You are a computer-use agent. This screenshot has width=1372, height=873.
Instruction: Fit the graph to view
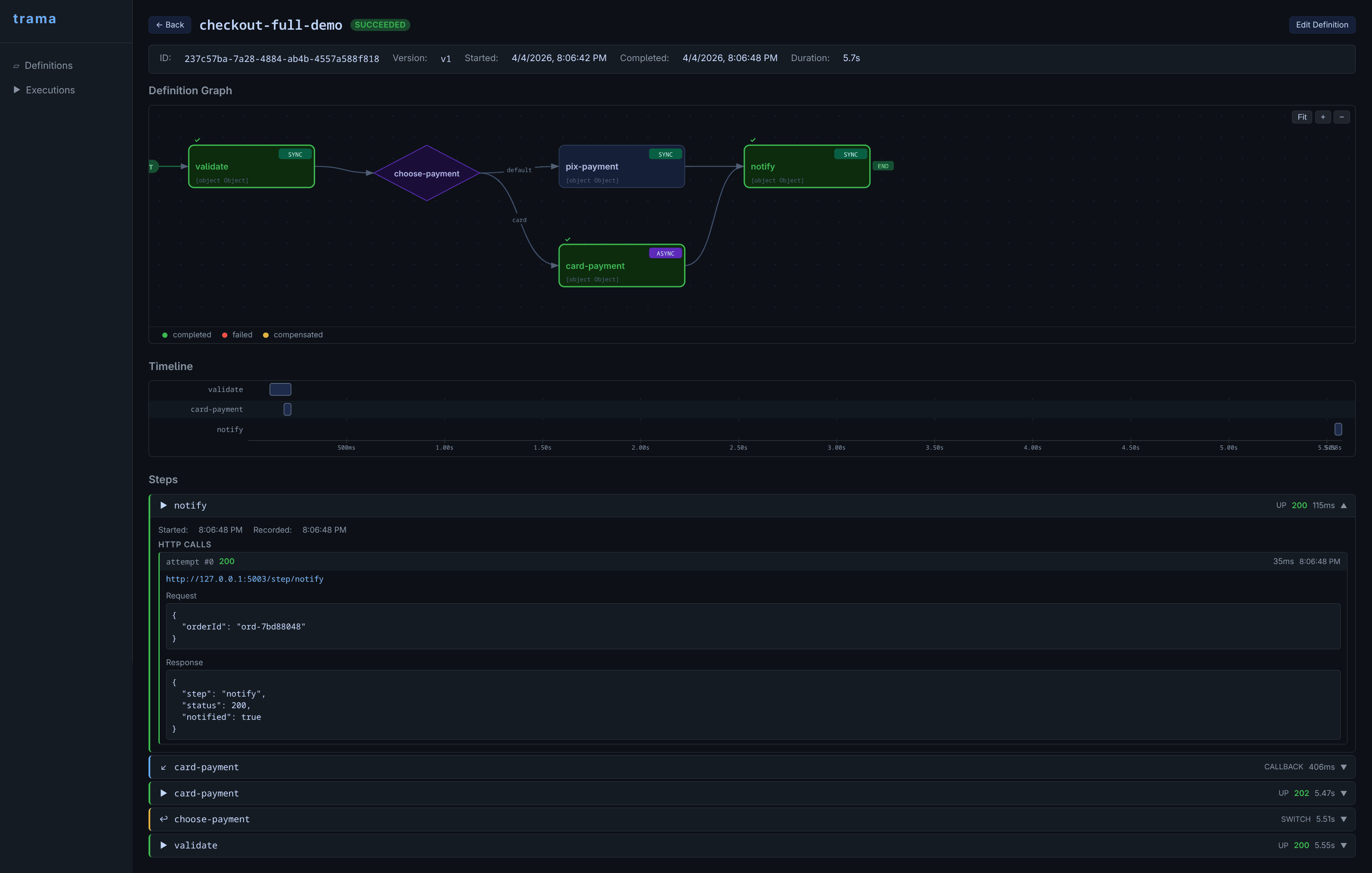1302,117
